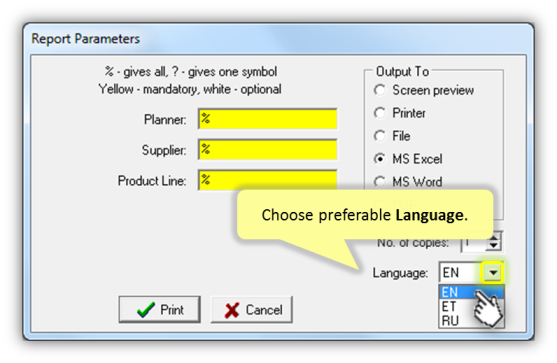557x363 pixels.
Task: Decrease the number of copies stepper
Action: tap(494, 246)
